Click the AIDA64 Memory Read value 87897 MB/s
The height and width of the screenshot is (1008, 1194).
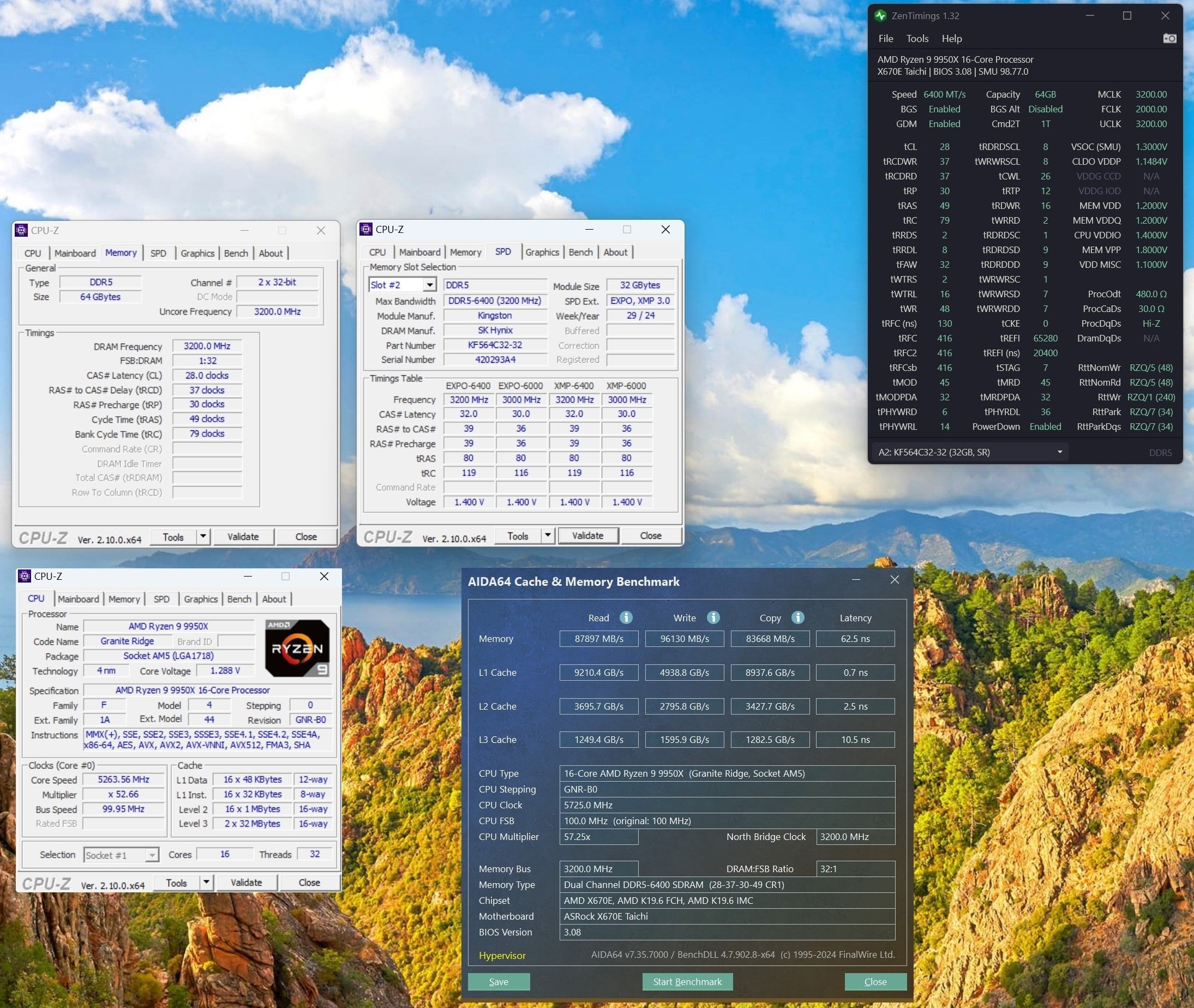pos(599,638)
